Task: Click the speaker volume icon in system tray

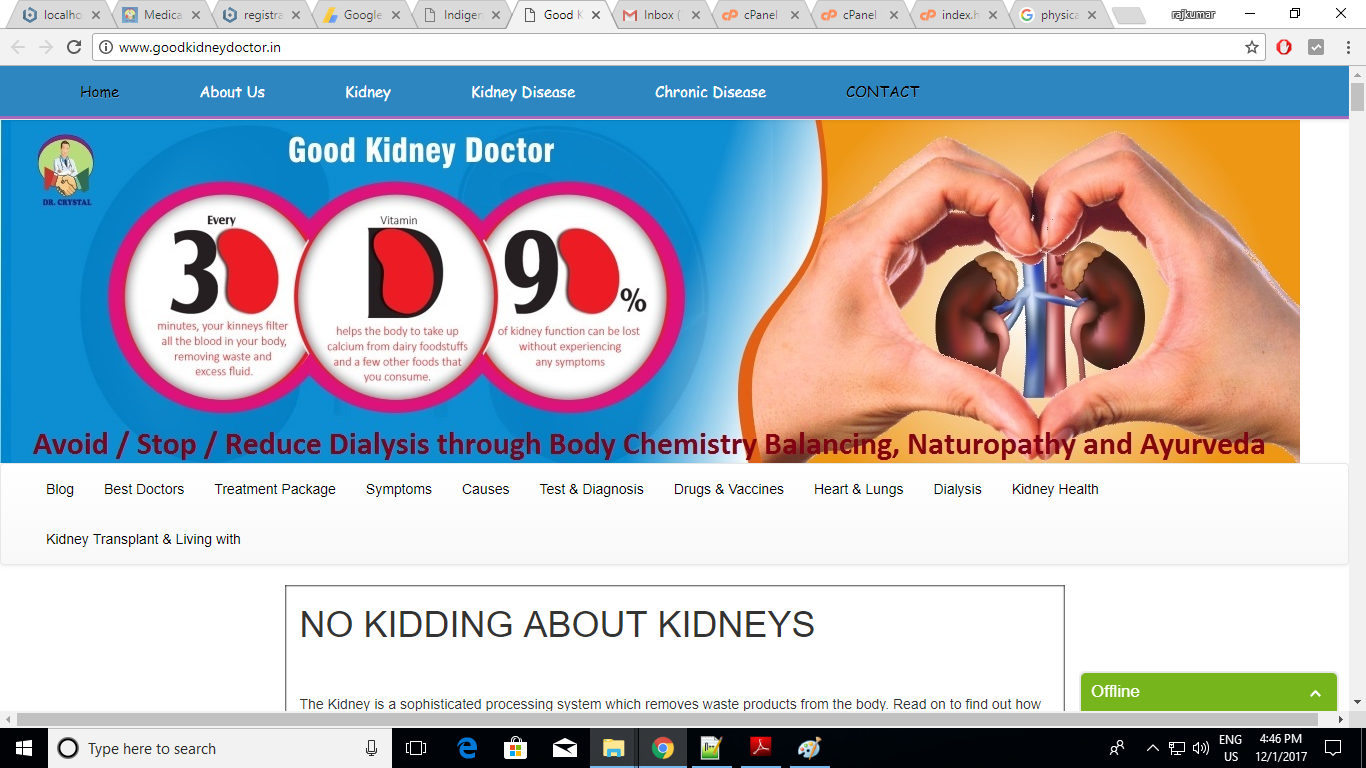Action: click(x=1202, y=748)
